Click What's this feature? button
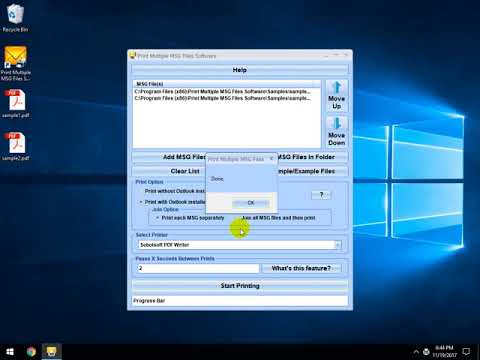 302,268
